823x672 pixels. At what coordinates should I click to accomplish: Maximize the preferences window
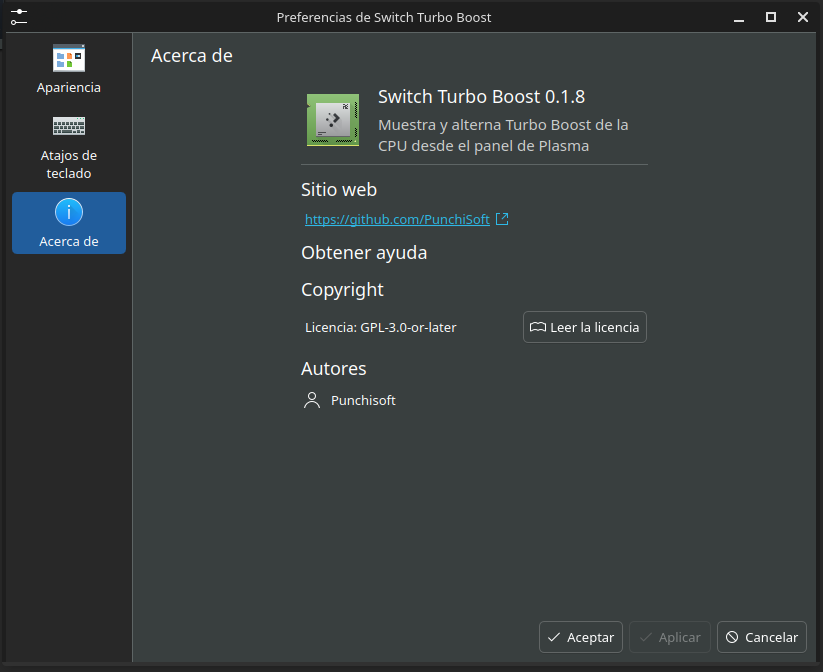[771, 17]
